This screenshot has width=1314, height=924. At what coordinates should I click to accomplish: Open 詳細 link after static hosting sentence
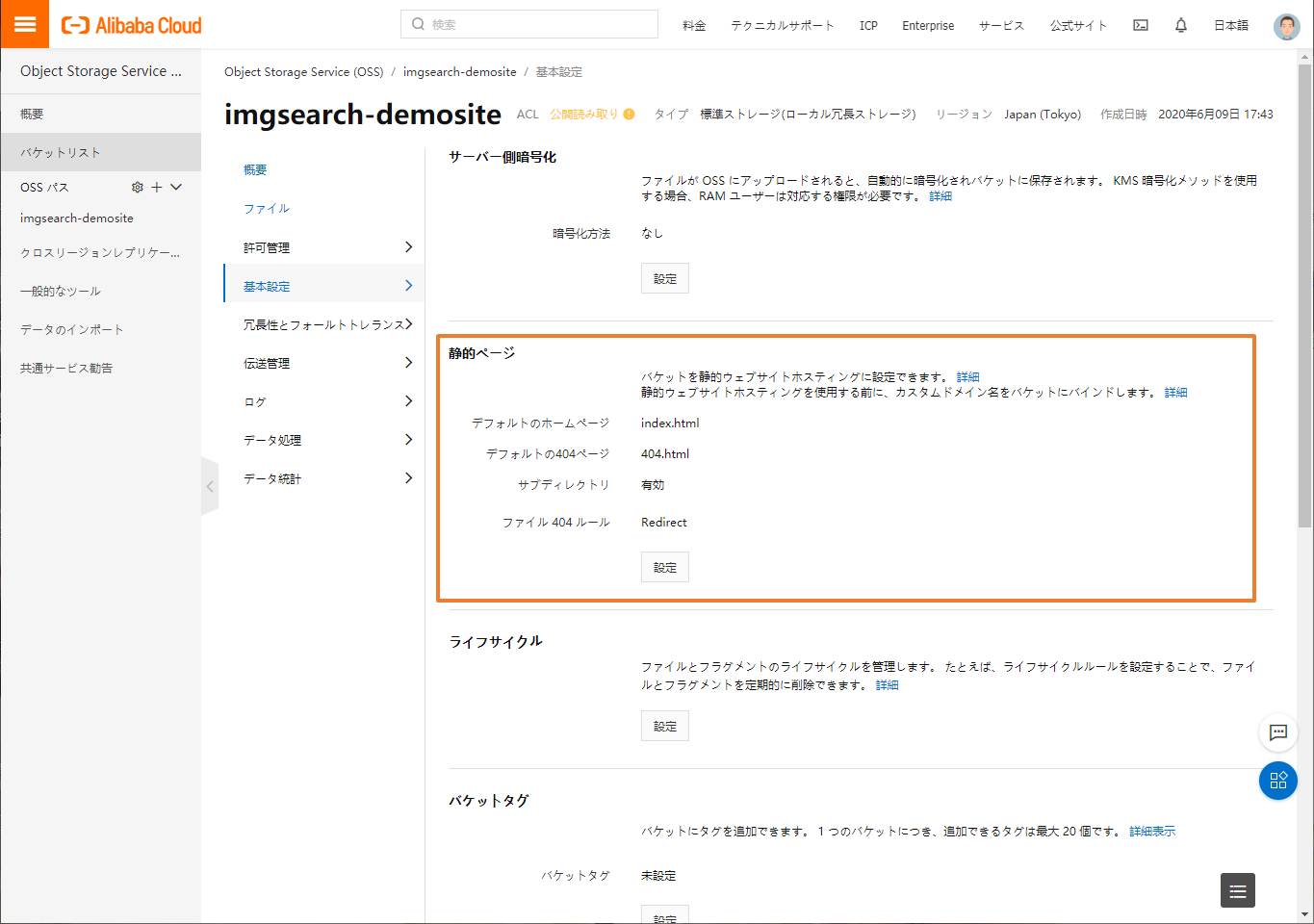[968, 377]
